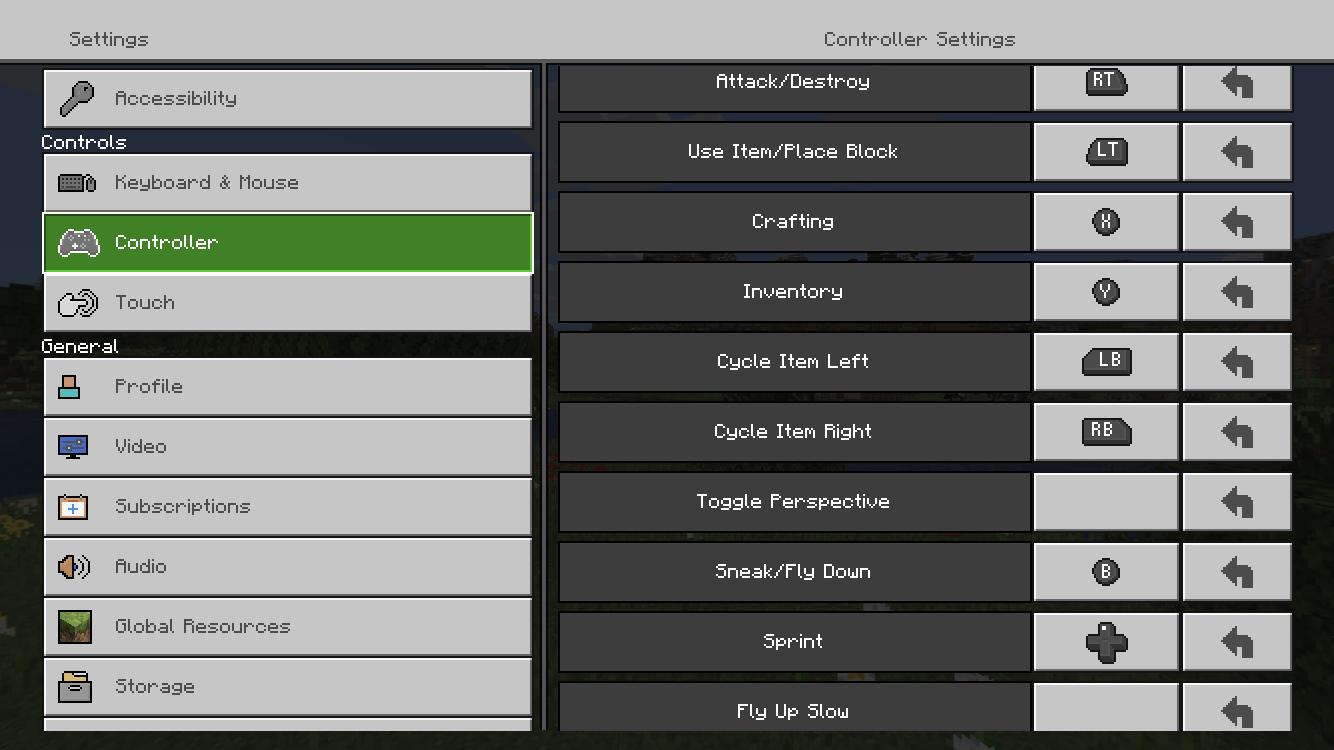Reset the Crafting binding to default
Screen dimensions: 1334x750
[1237, 222]
